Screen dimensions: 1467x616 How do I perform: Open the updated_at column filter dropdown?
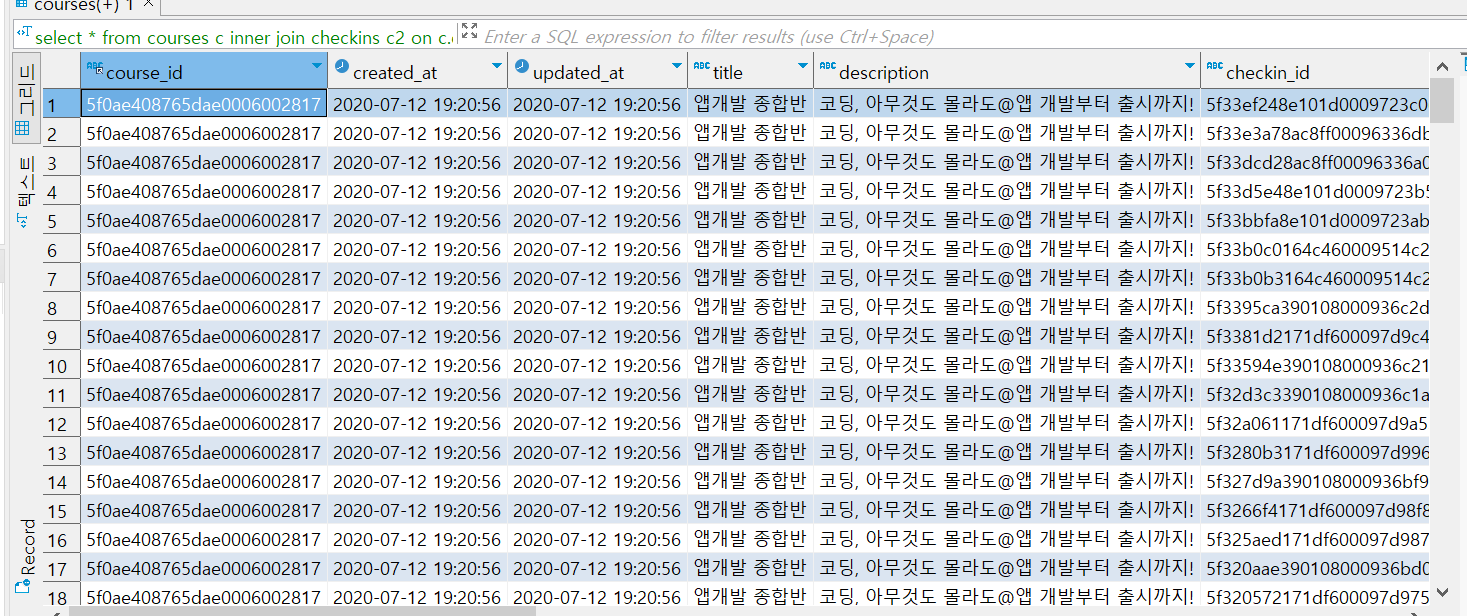point(677,67)
